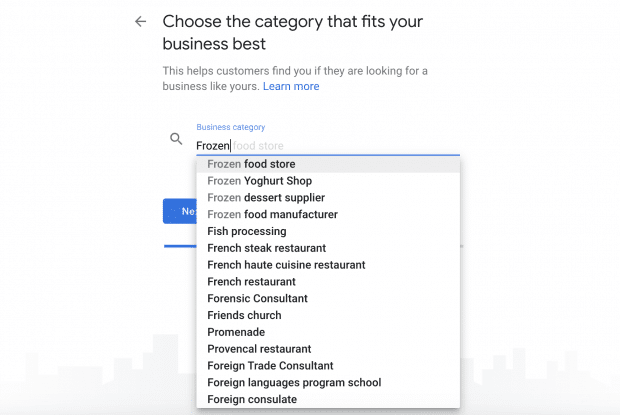Open the Learn more link
This screenshot has height=415, width=620.
point(291,87)
